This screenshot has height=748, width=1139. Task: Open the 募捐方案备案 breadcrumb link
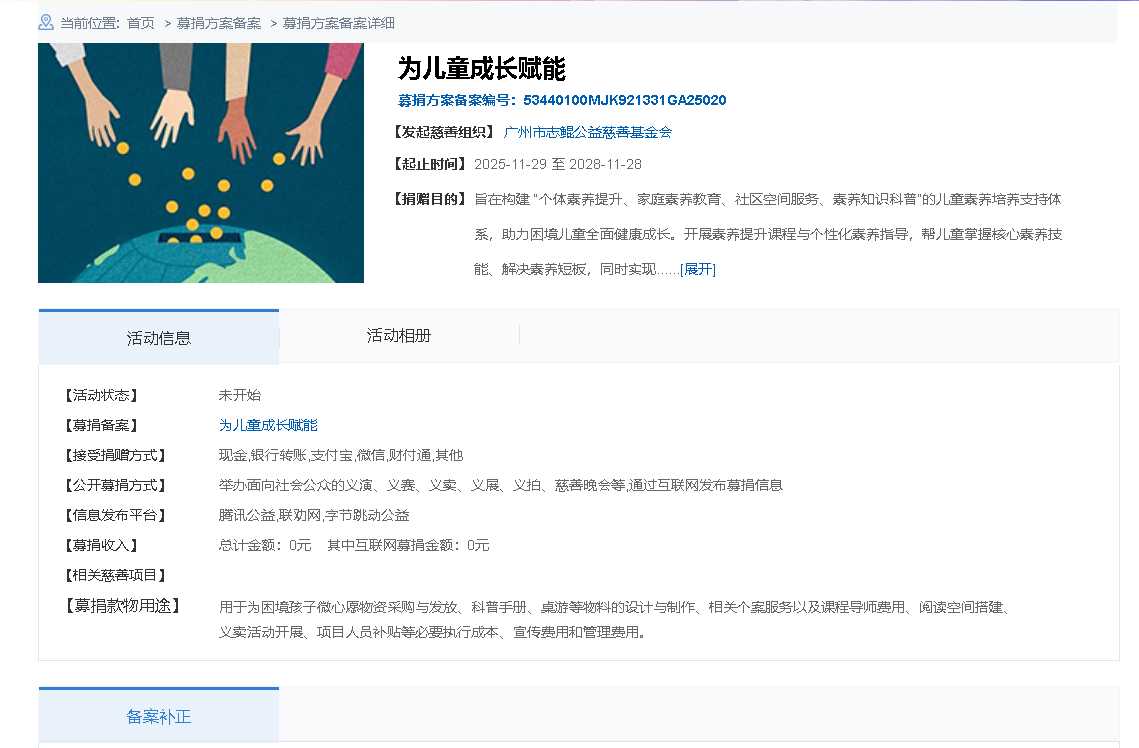[x=219, y=23]
